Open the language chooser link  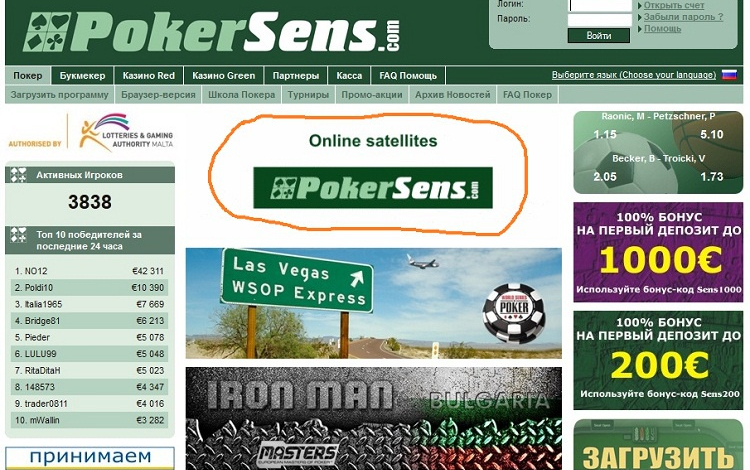coord(634,75)
